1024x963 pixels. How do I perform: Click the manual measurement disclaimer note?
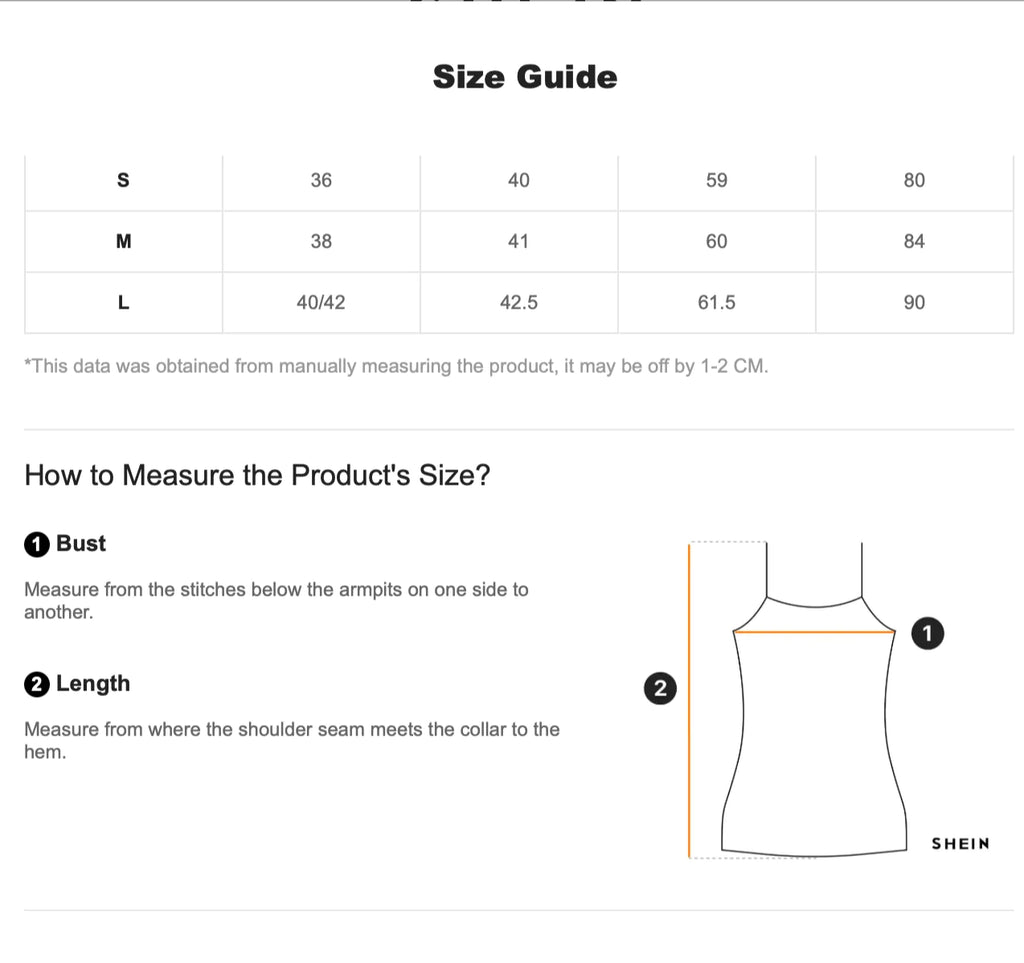pos(396,366)
